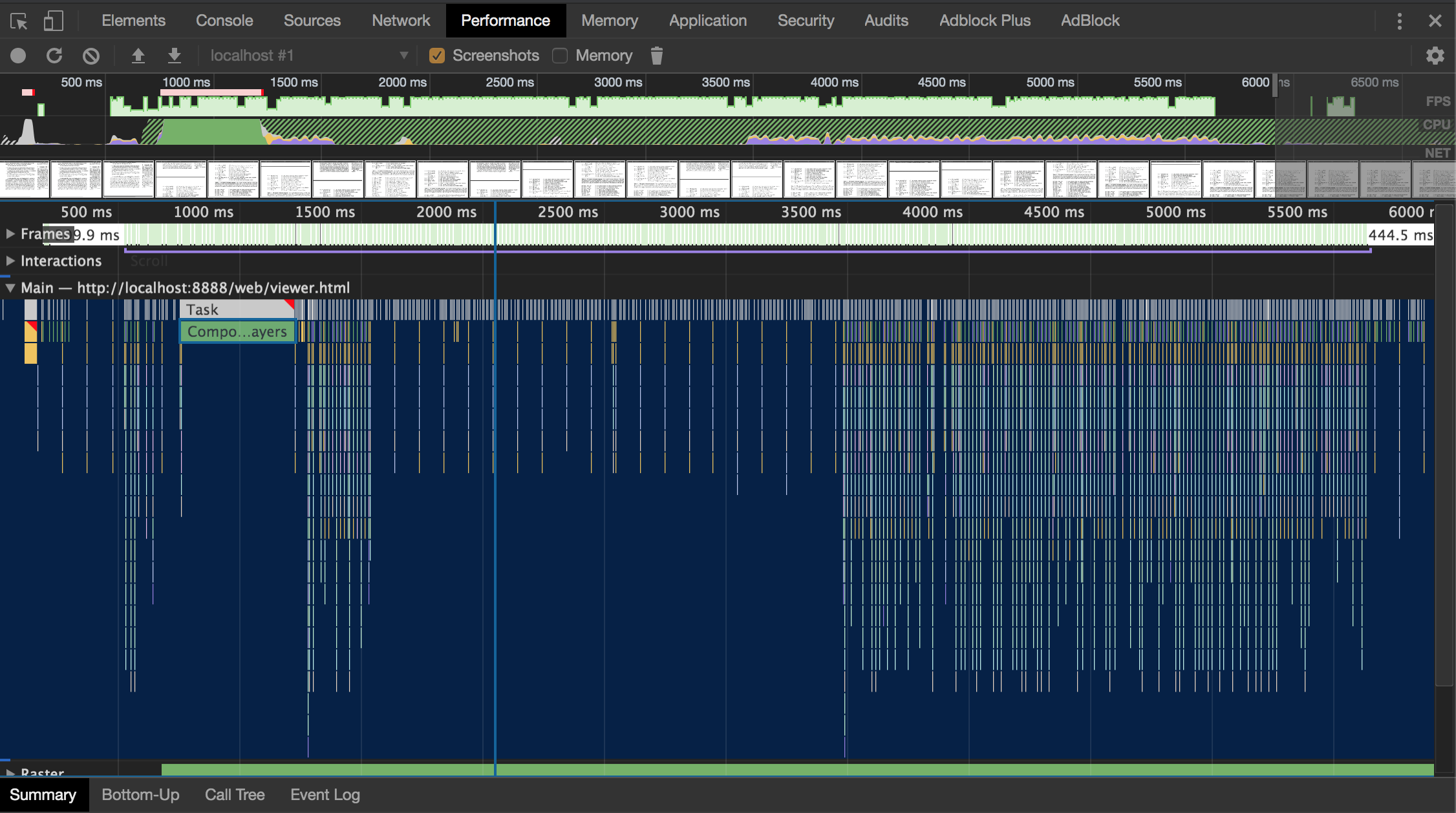Screen dimensions: 1456x813
Task: Start recording with the record button
Action: click(18, 56)
